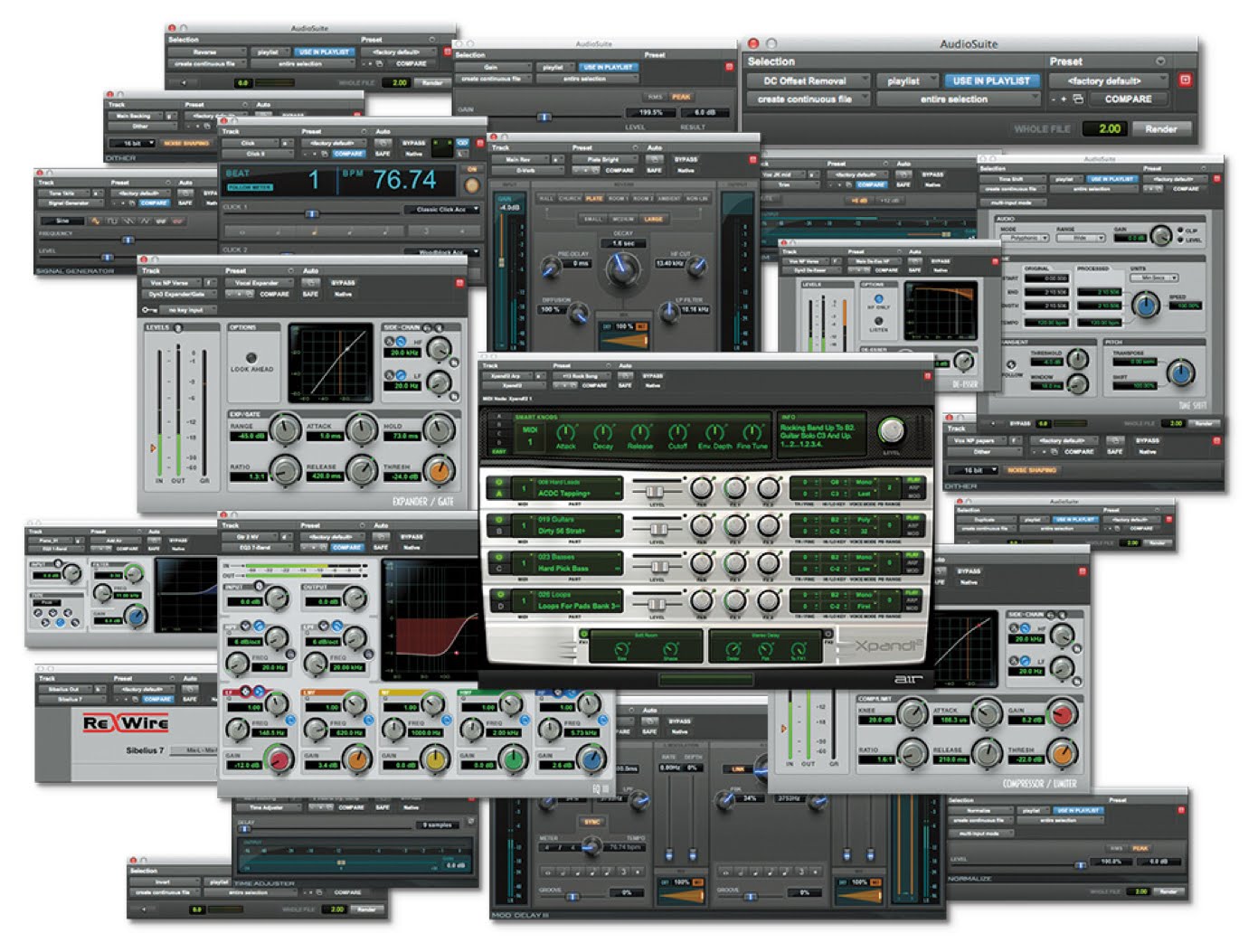Click the Render button in the AudioSuite window
This screenshot has height=952, width=1258.
pyautogui.click(x=1161, y=128)
